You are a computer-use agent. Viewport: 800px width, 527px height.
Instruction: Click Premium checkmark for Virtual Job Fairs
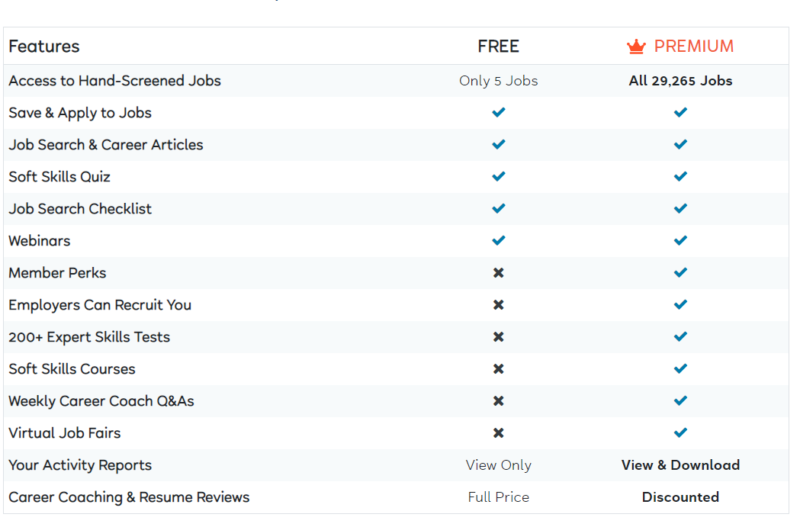680,433
